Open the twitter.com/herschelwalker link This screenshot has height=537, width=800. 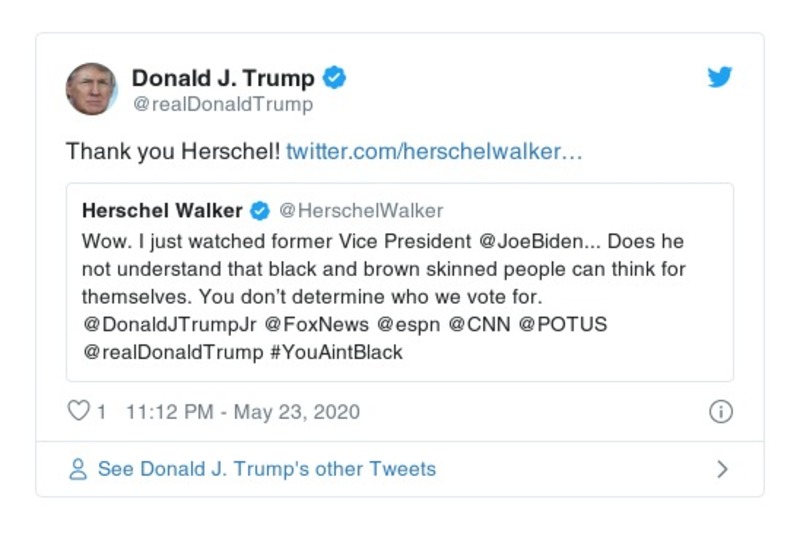434,152
